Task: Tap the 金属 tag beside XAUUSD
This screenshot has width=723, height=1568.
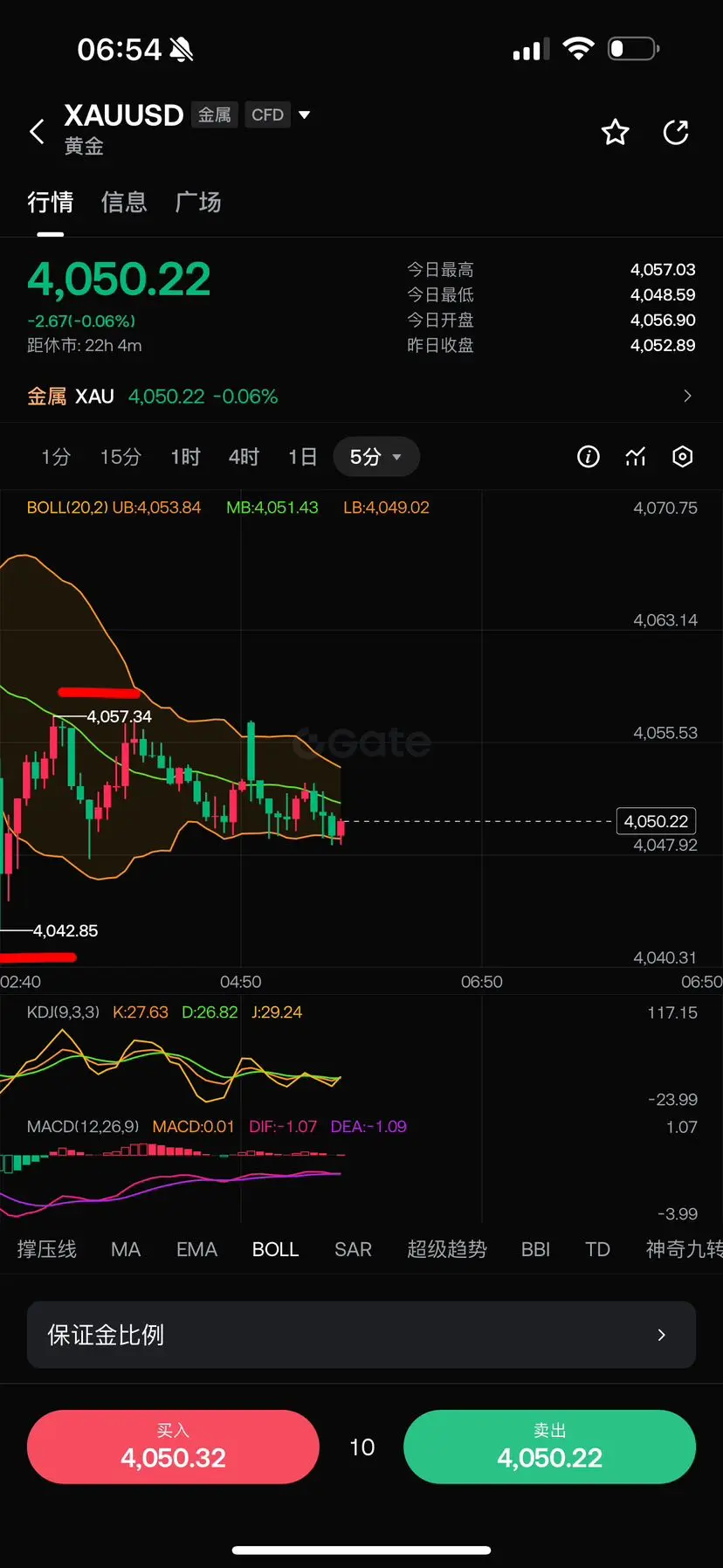Action: [x=214, y=114]
